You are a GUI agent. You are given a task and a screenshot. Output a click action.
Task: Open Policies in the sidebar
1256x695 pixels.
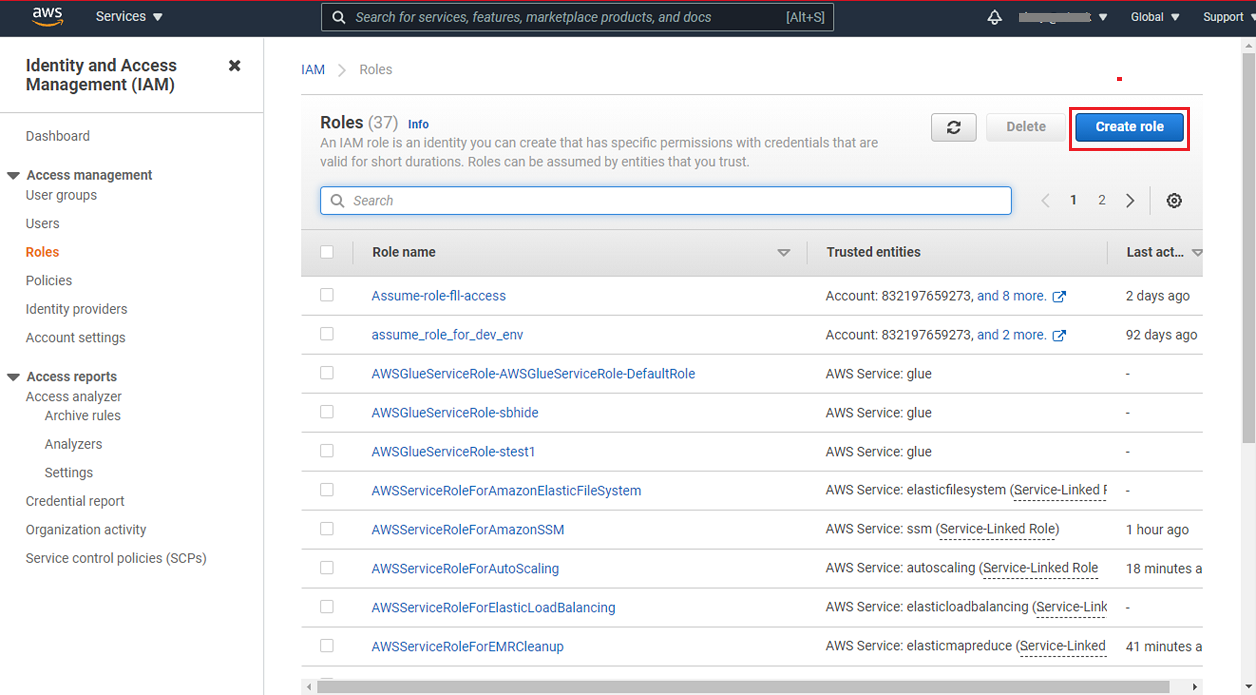pyautogui.click(x=49, y=281)
